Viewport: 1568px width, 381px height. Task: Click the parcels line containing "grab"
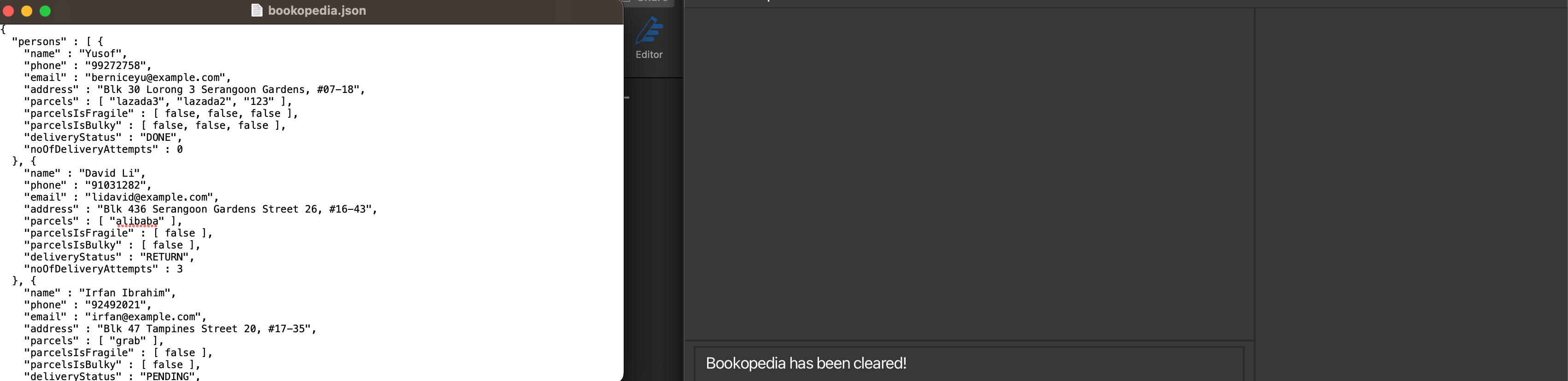pyautogui.click(x=94, y=341)
